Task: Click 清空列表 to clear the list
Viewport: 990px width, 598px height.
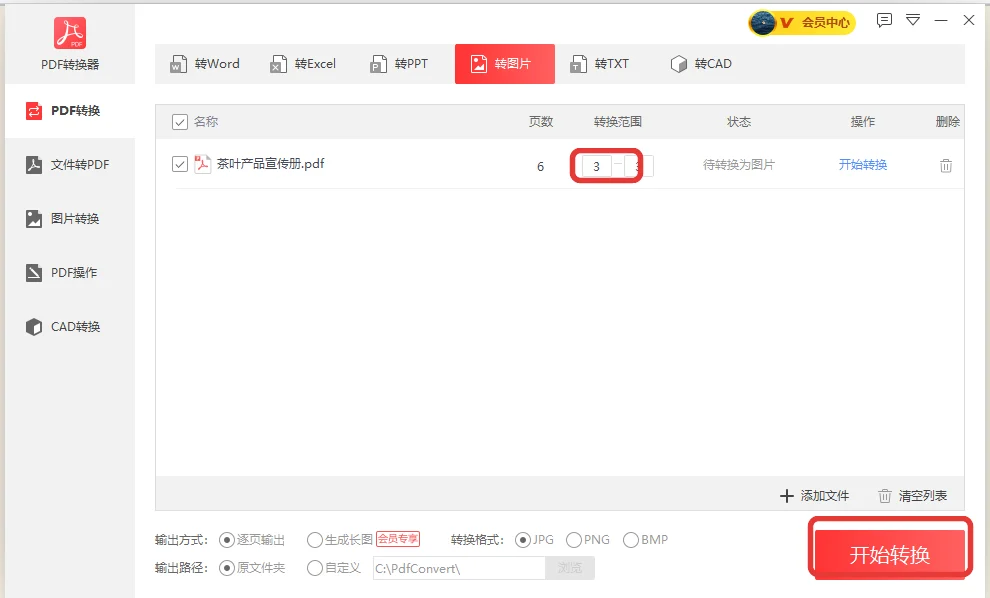Action: pyautogui.click(x=913, y=496)
